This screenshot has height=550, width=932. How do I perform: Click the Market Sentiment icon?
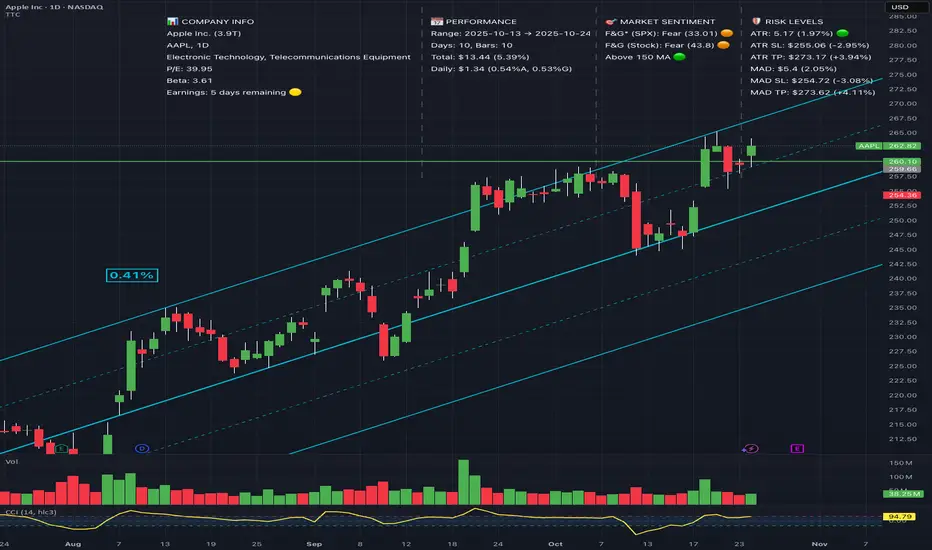point(611,21)
